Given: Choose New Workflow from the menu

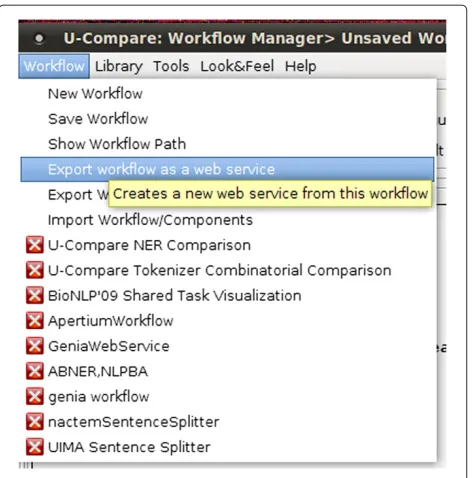Looking at the screenshot, I should pos(228,94).
